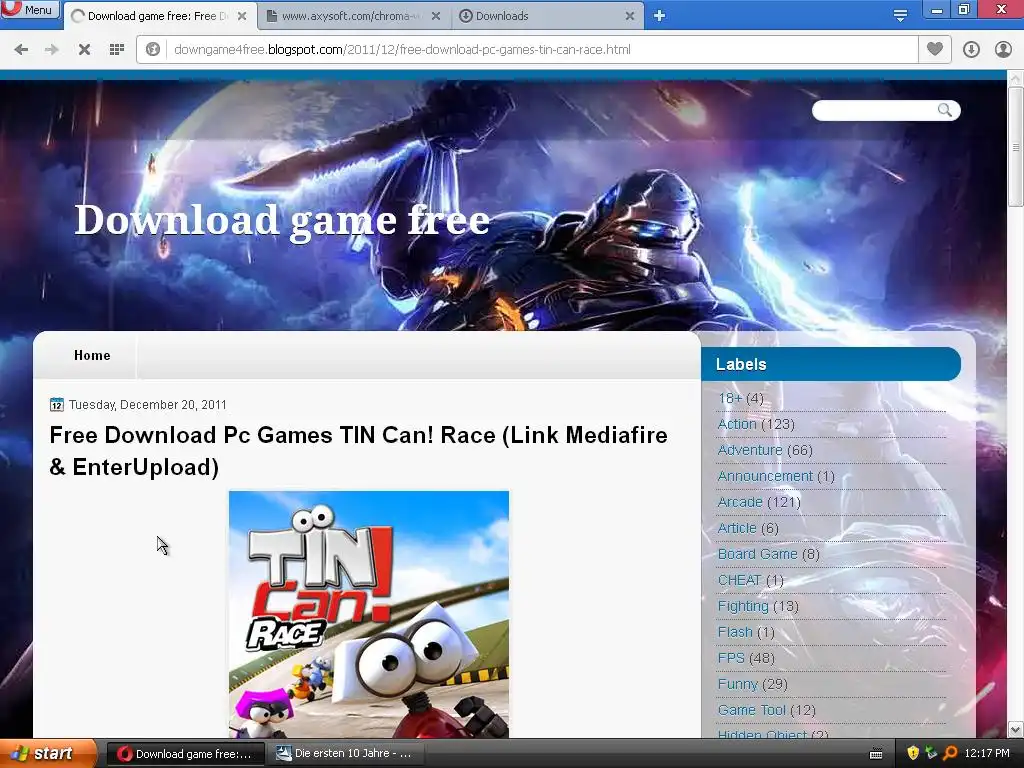Go forward with the forward arrow
1024x768 pixels.
[52, 50]
